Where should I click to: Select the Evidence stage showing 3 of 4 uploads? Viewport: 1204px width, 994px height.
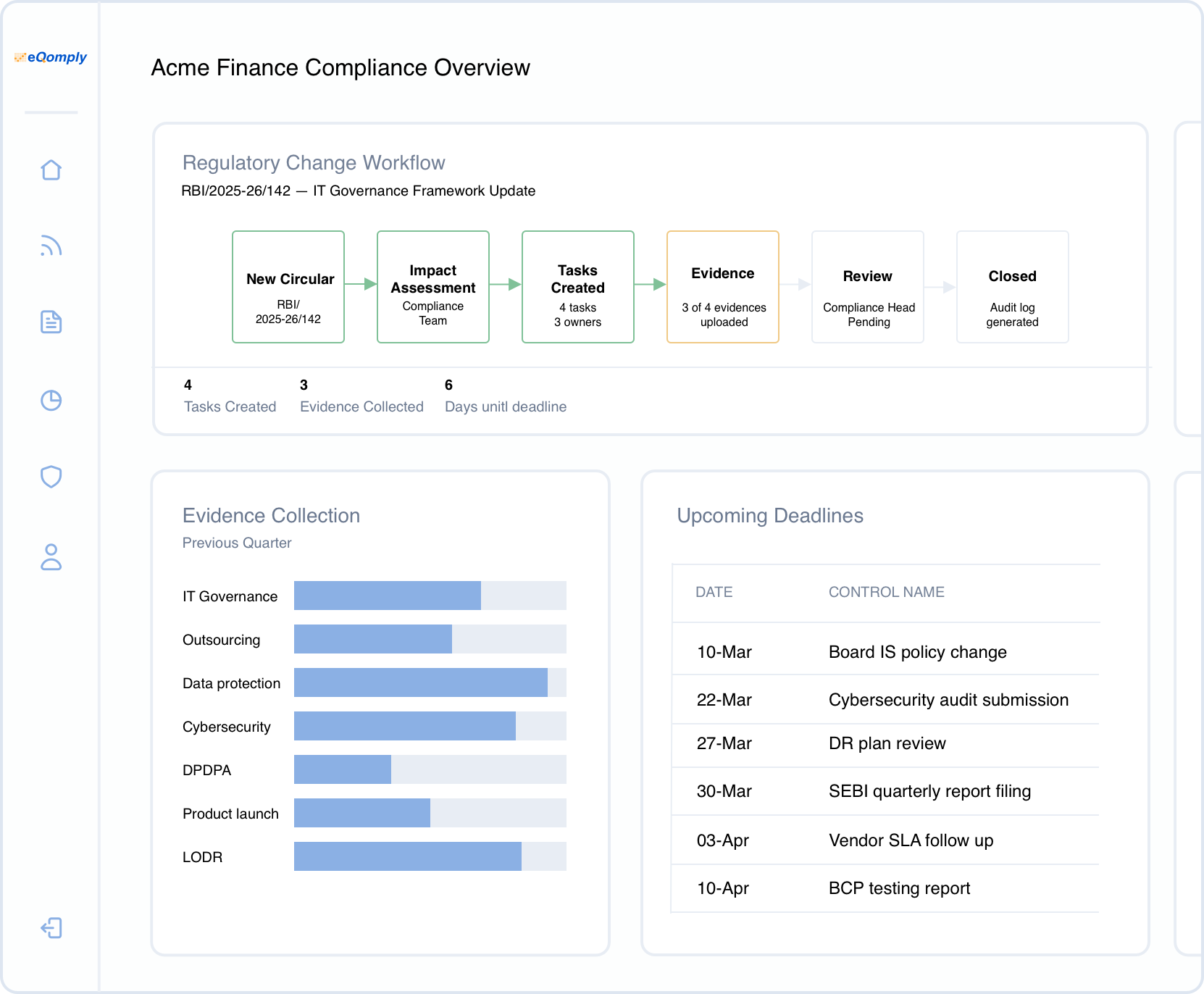722,287
